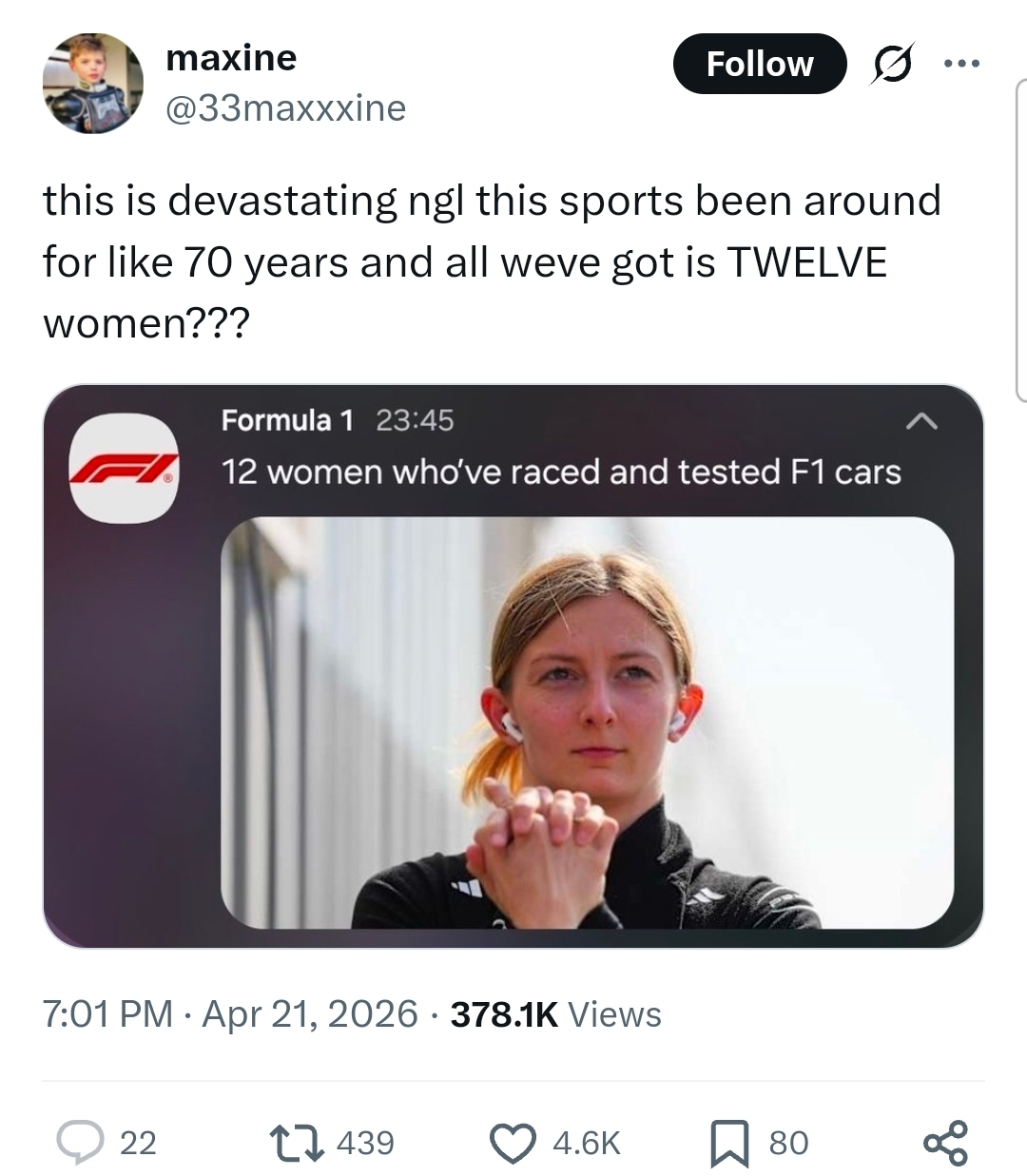Click the tweet text about TWELVE women
The width and height of the screenshot is (1027, 1176).
click(x=491, y=261)
